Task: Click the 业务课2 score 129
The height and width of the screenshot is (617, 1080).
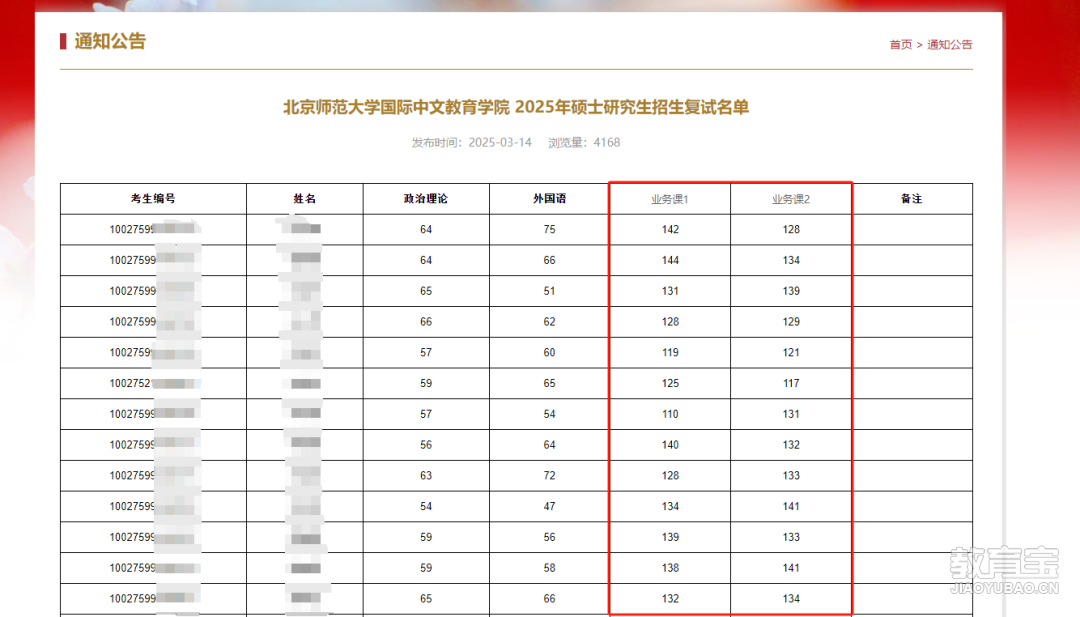Action: pos(791,322)
